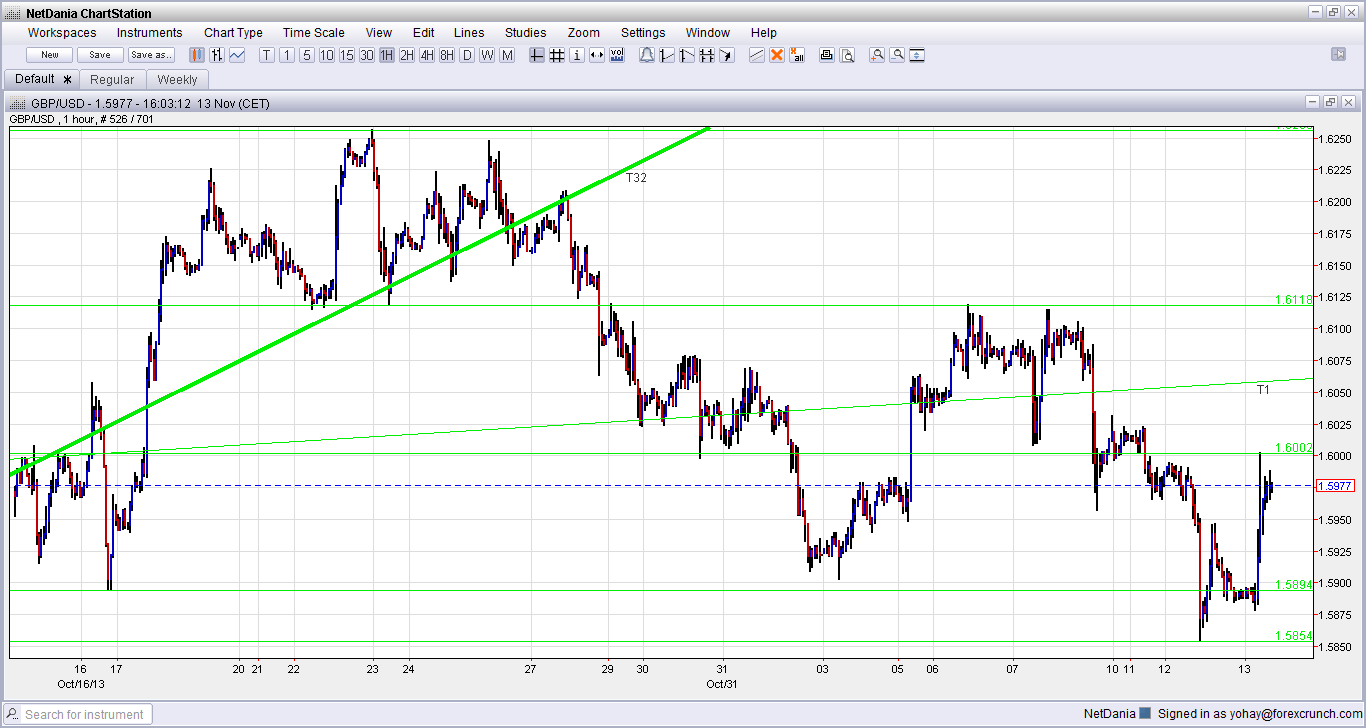Click the zoom in magnifier icon
Image resolution: width=1366 pixels, height=728 pixels.
[877, 55]
